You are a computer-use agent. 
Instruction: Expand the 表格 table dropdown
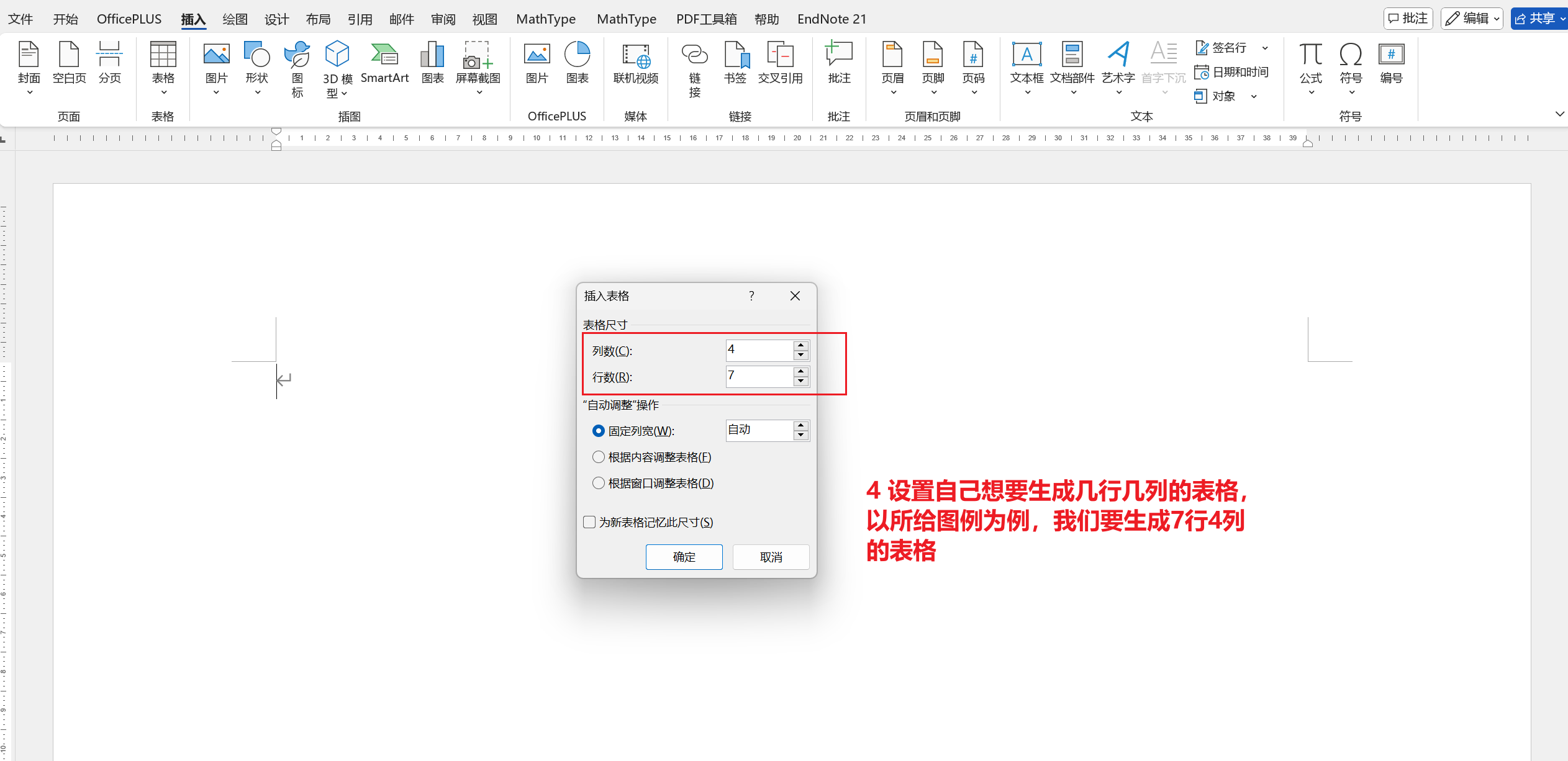163,92
